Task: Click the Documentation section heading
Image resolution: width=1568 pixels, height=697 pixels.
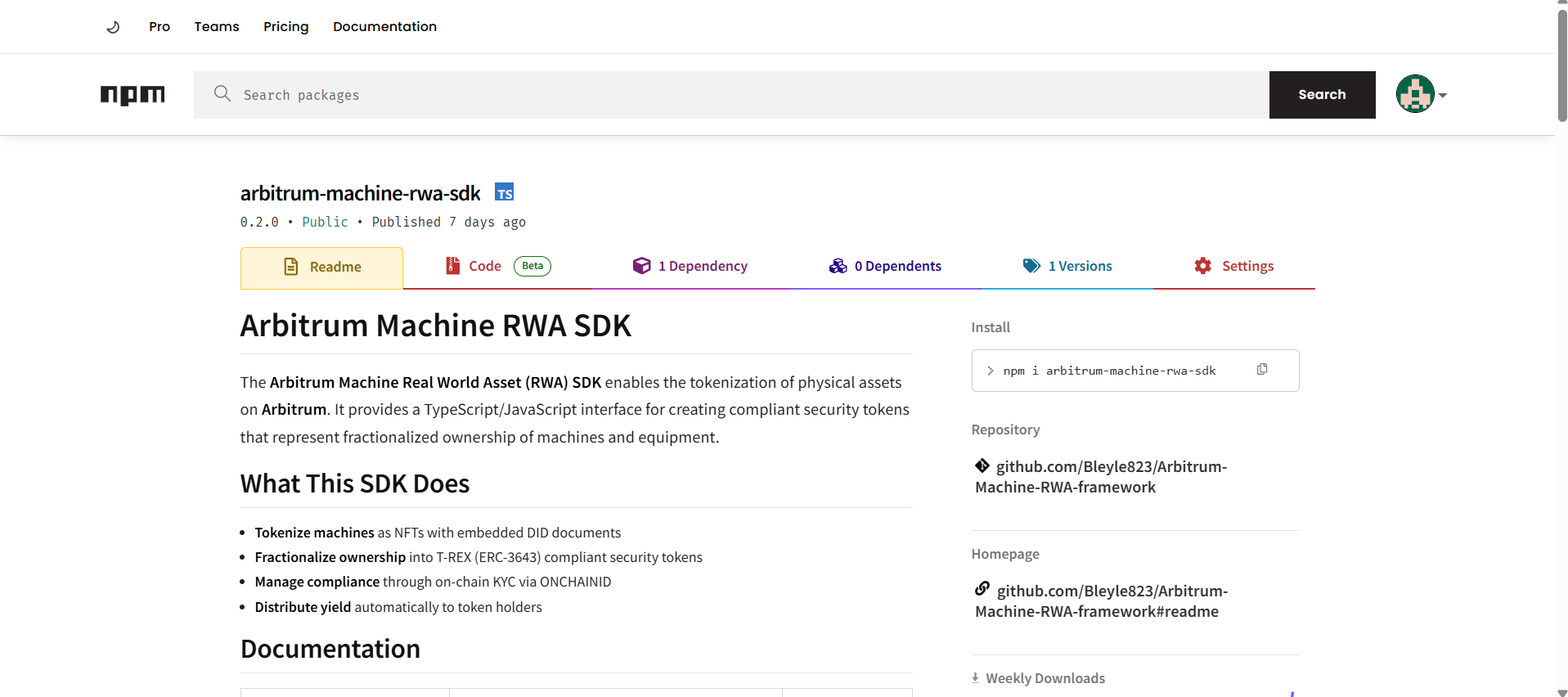Action: [x=330, y=649]
